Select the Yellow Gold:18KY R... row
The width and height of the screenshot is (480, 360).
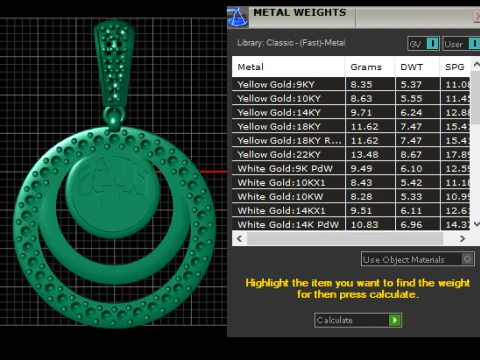[x=351, y=140]
